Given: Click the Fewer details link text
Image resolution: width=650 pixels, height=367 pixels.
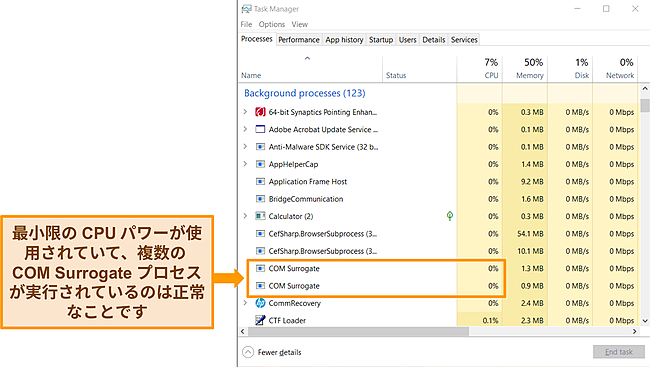Looking at the screenshot, I should coord(279,352).
